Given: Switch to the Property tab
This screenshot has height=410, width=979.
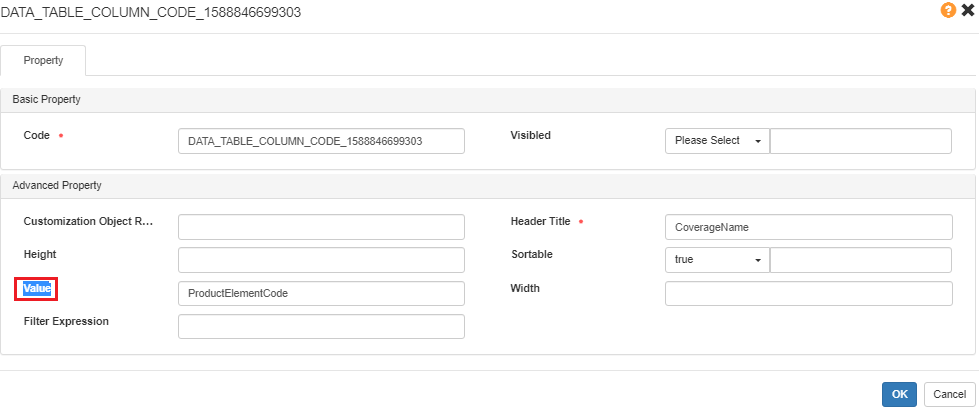Looking at the screenshot, I should pyautogui.click(x=43, y=60).
